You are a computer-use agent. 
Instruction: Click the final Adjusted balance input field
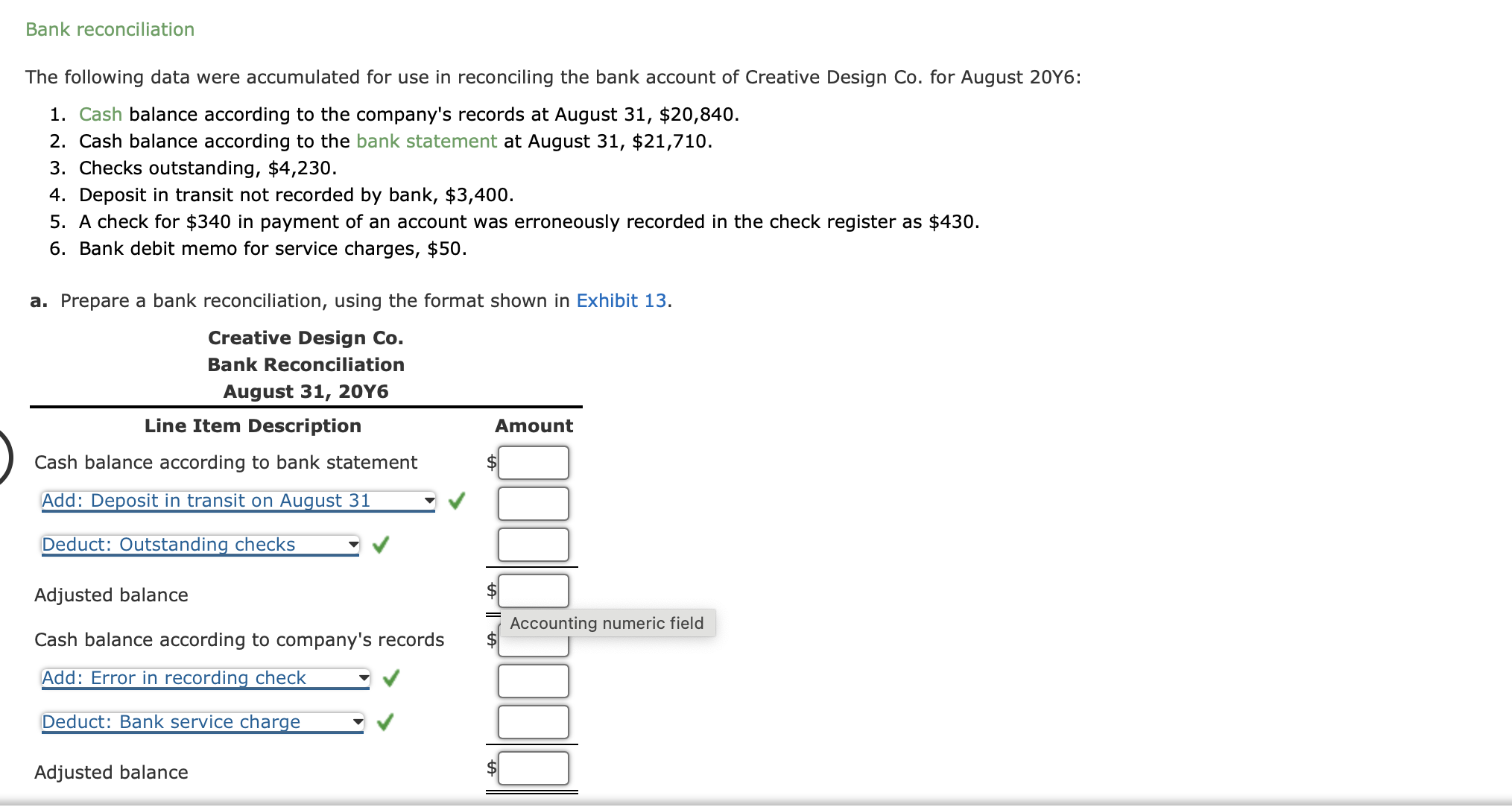[x=533, y=768]
